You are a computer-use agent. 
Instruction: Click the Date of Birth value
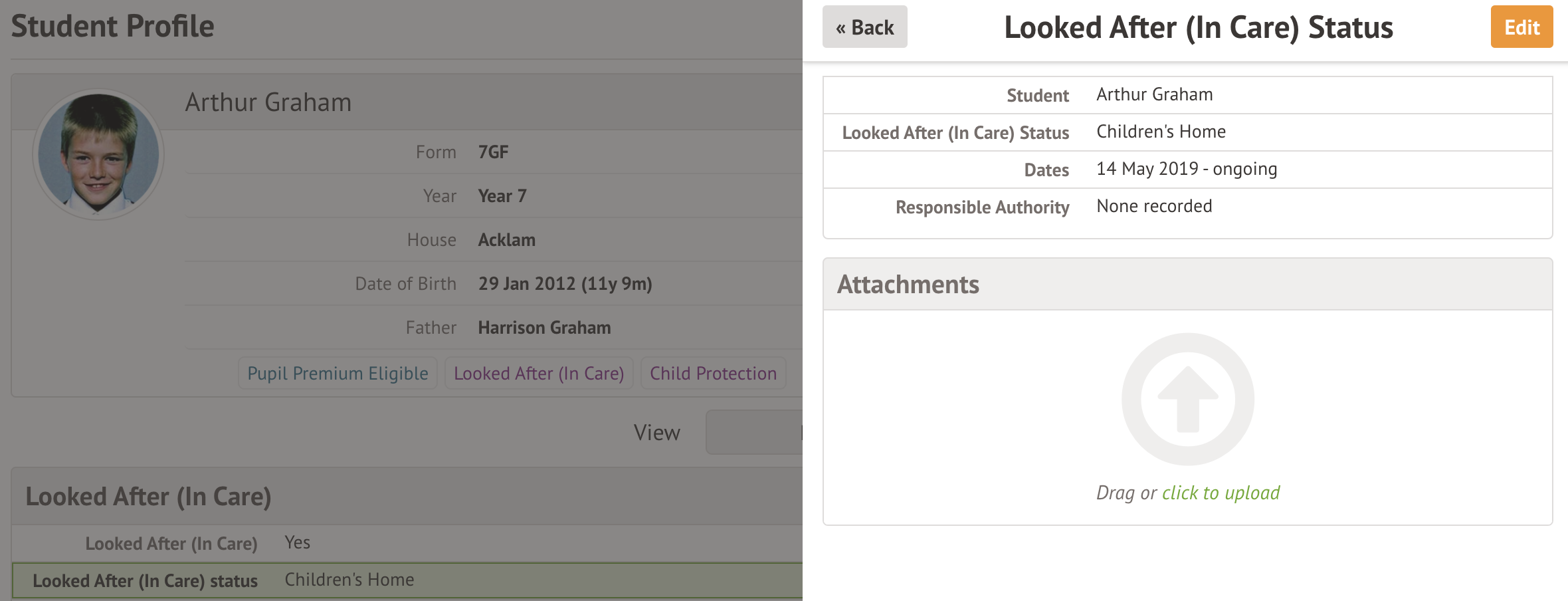pyautogui.click(x=565, y=284)
